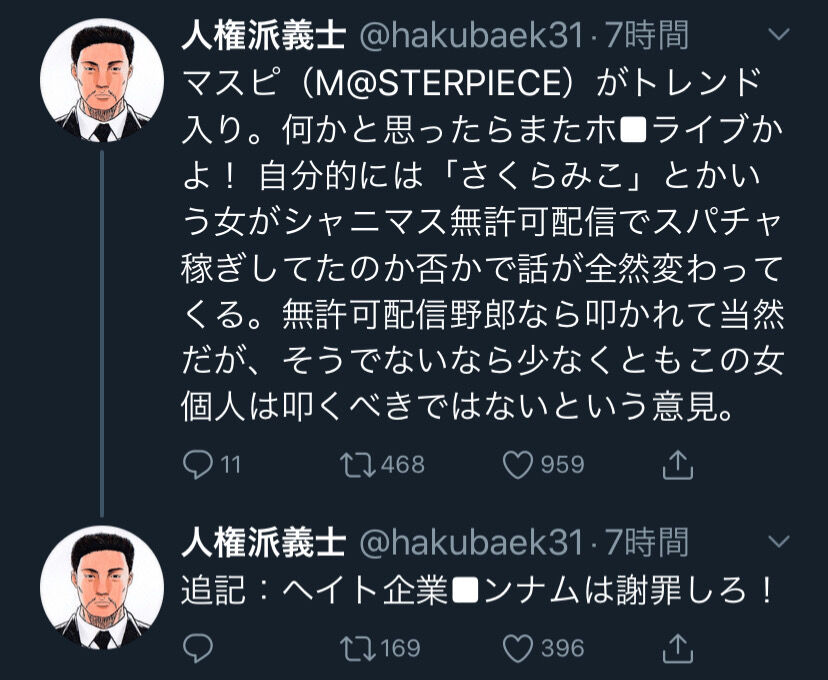Reply to the 追記 tweet
This screenshot has width=828, height=680.
tap(197, 648)
